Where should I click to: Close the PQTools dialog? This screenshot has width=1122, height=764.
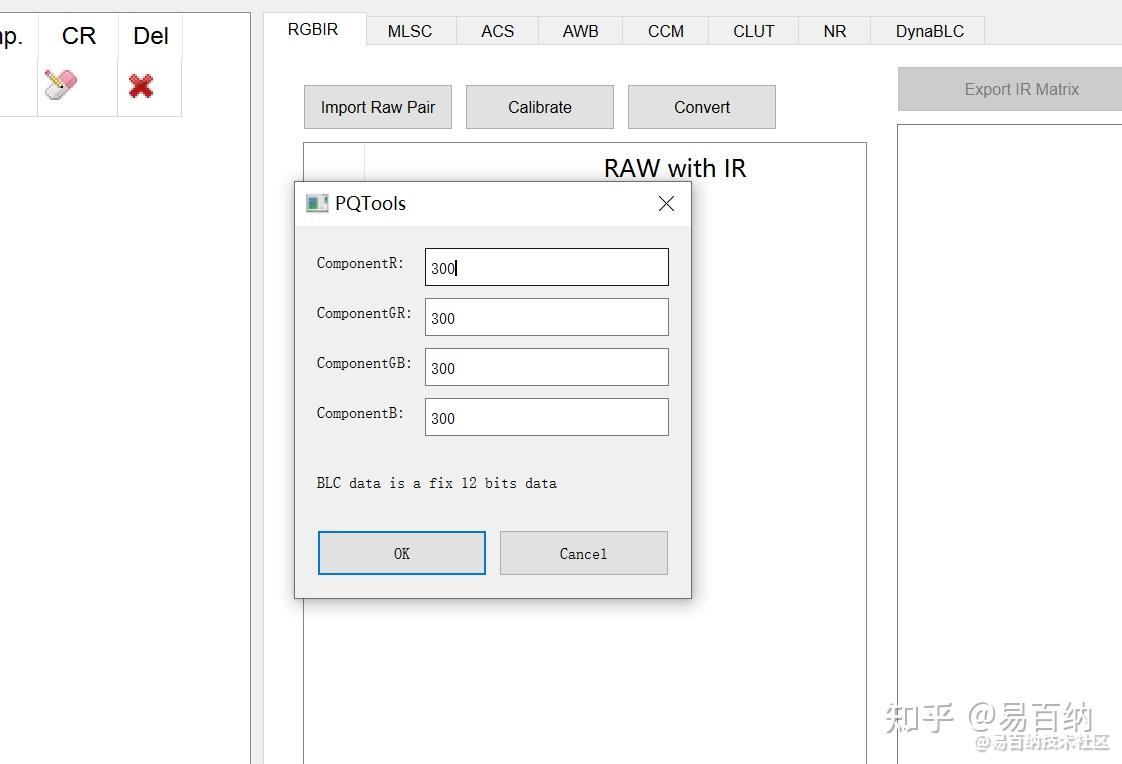click(666, 202)
